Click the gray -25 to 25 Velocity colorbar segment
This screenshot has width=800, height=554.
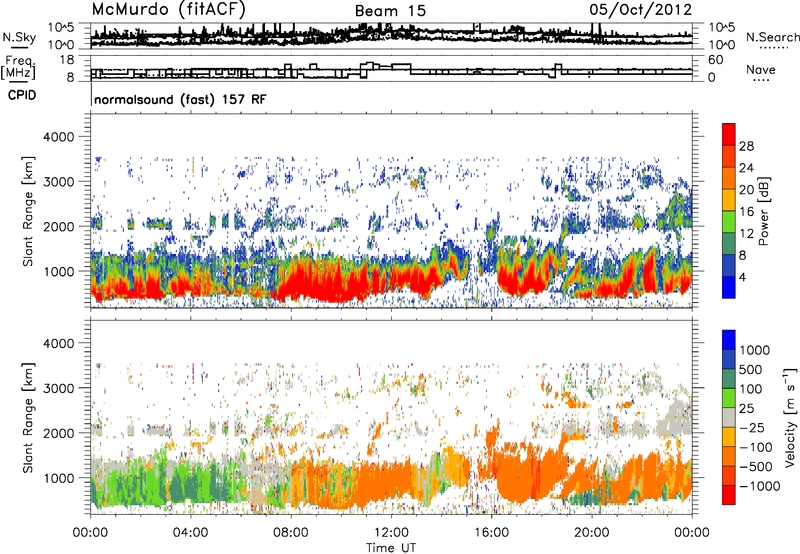pyautogui.click(x=729, y=417)
